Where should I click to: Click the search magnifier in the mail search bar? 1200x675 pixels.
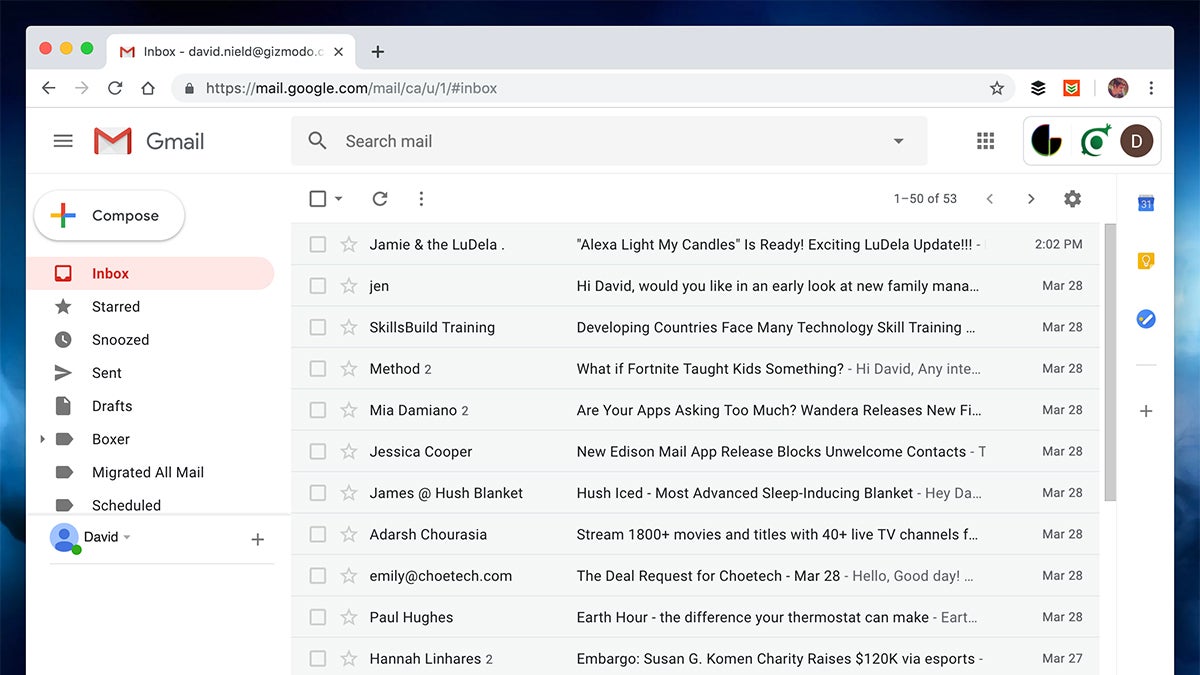pyautogui.click(x=317, y=141)
